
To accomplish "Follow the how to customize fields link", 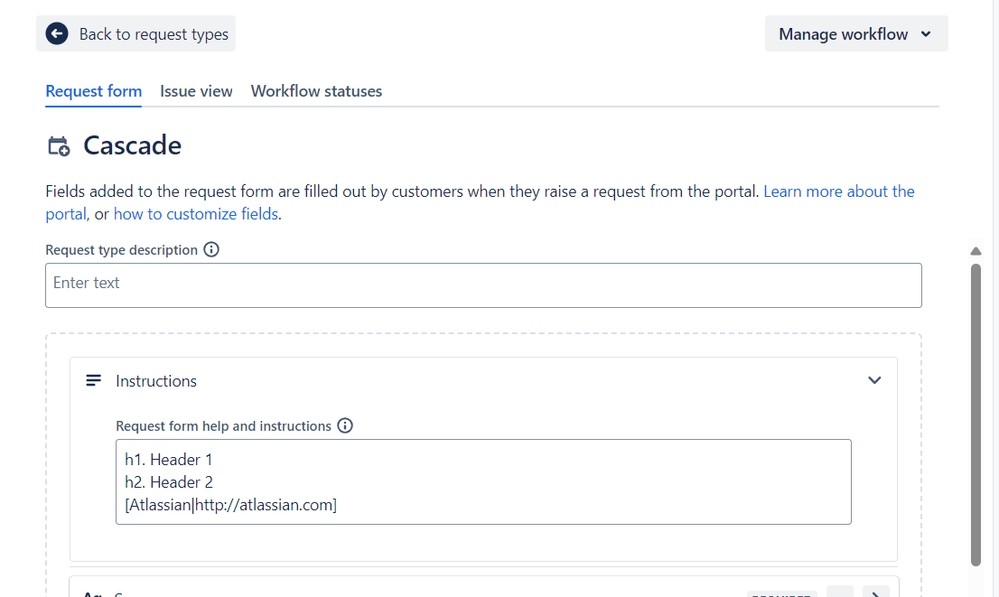I will pos(195,214).
